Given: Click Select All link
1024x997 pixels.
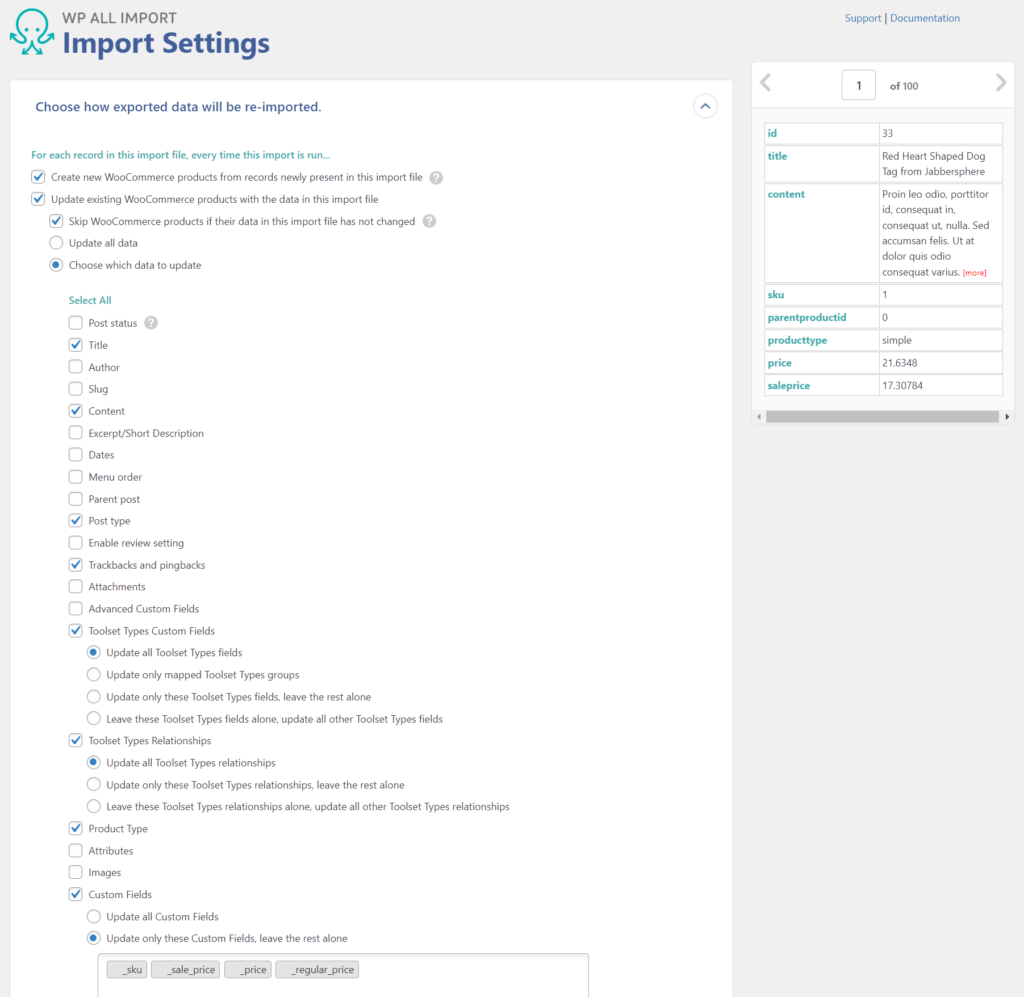Looking at the screenshot, I should coord(90,300).
